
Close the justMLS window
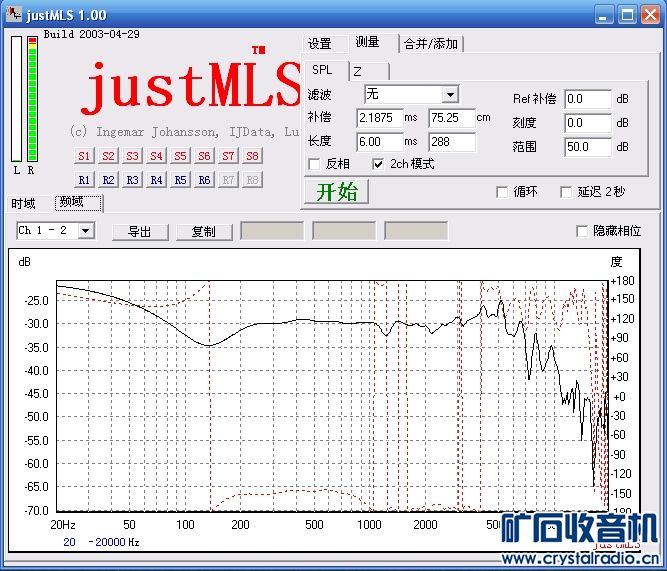point(650,15)
